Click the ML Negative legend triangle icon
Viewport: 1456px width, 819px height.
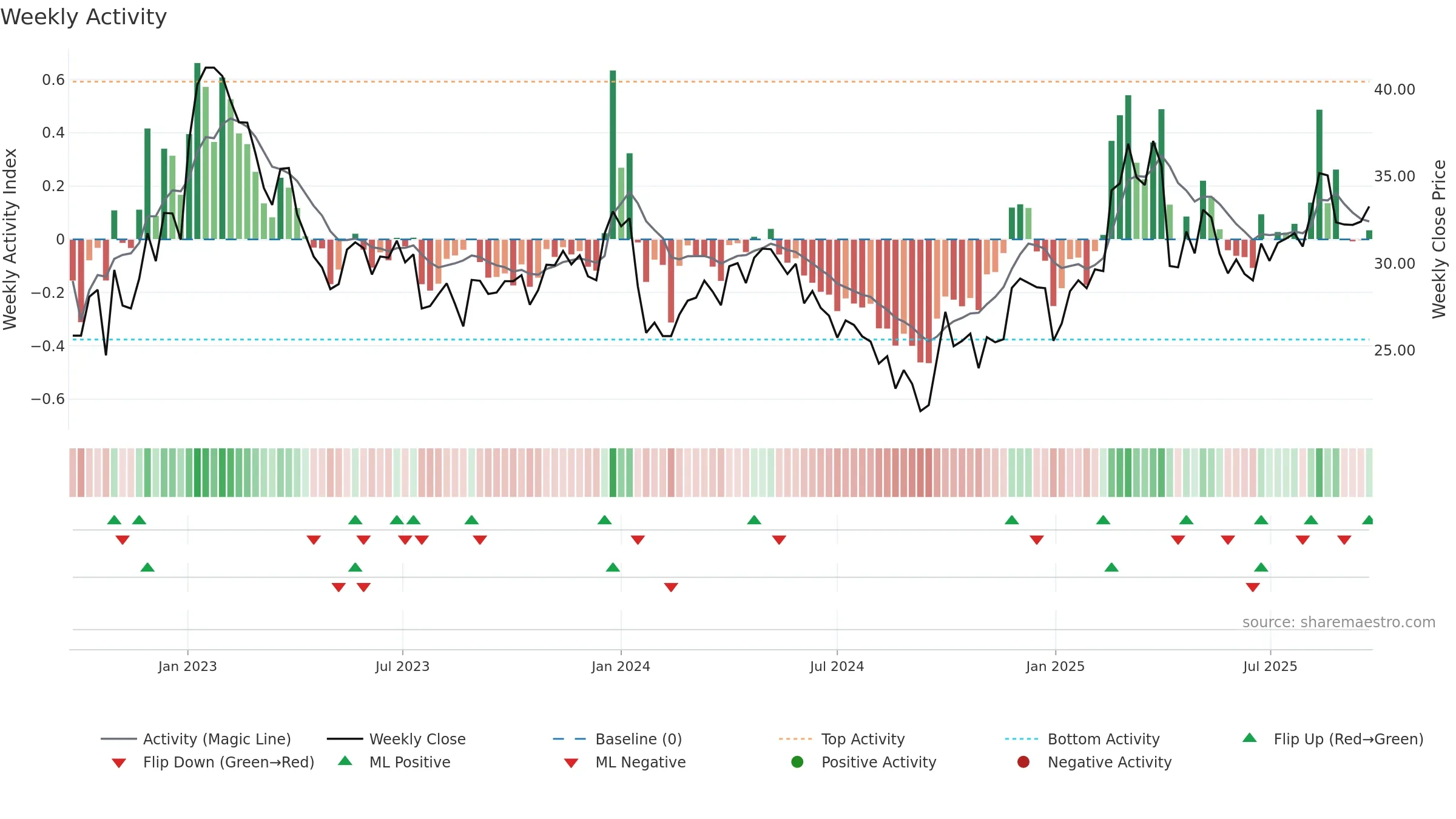(571, 763)
